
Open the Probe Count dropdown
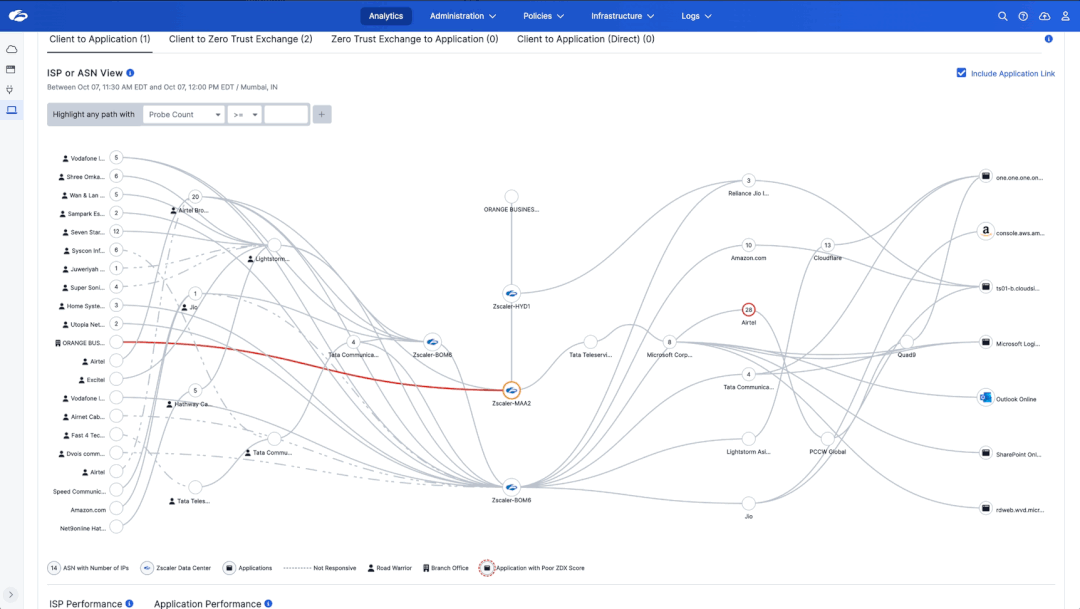click(184, 114)
